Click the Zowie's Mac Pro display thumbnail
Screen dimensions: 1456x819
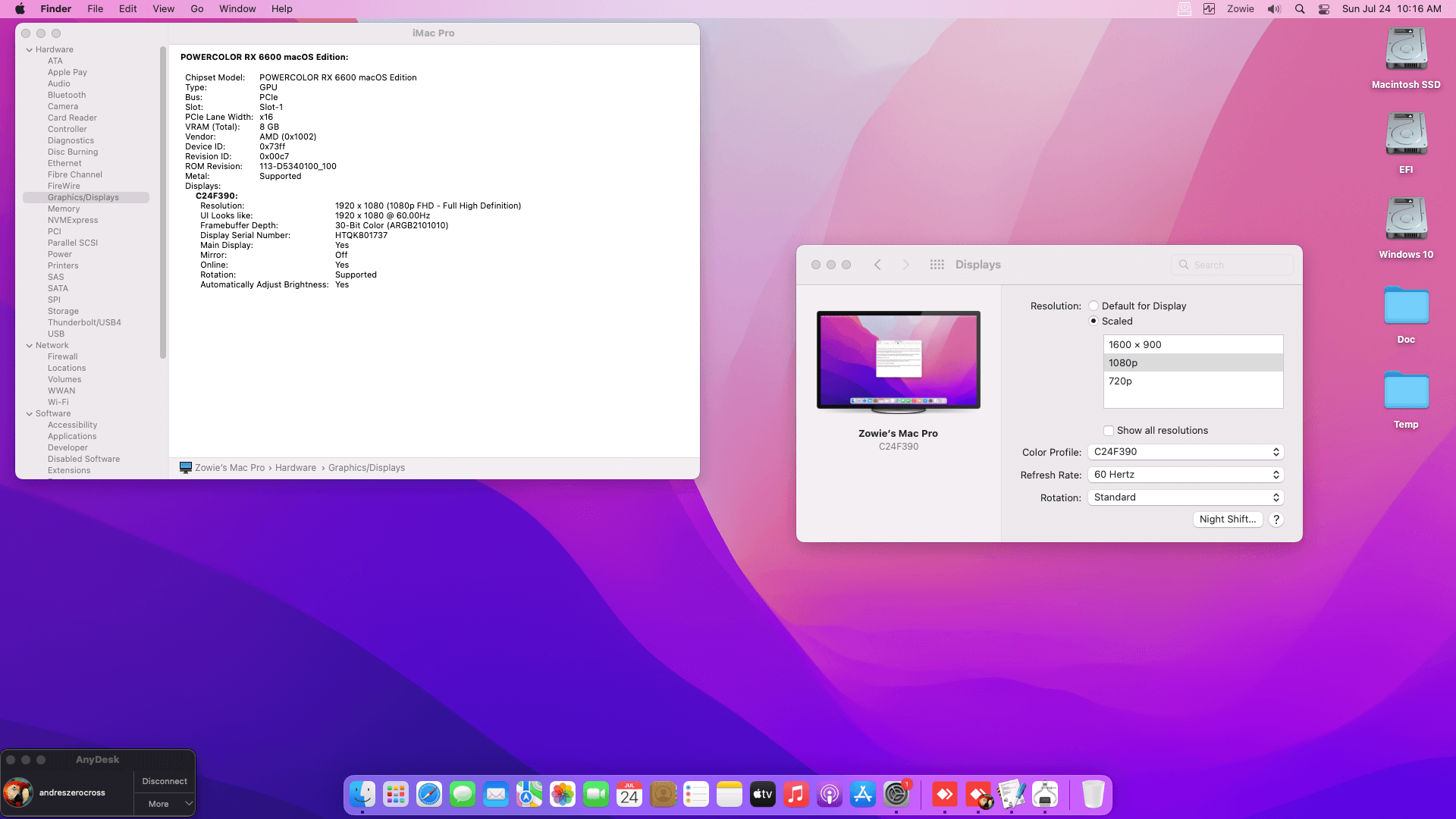(899, 362)
